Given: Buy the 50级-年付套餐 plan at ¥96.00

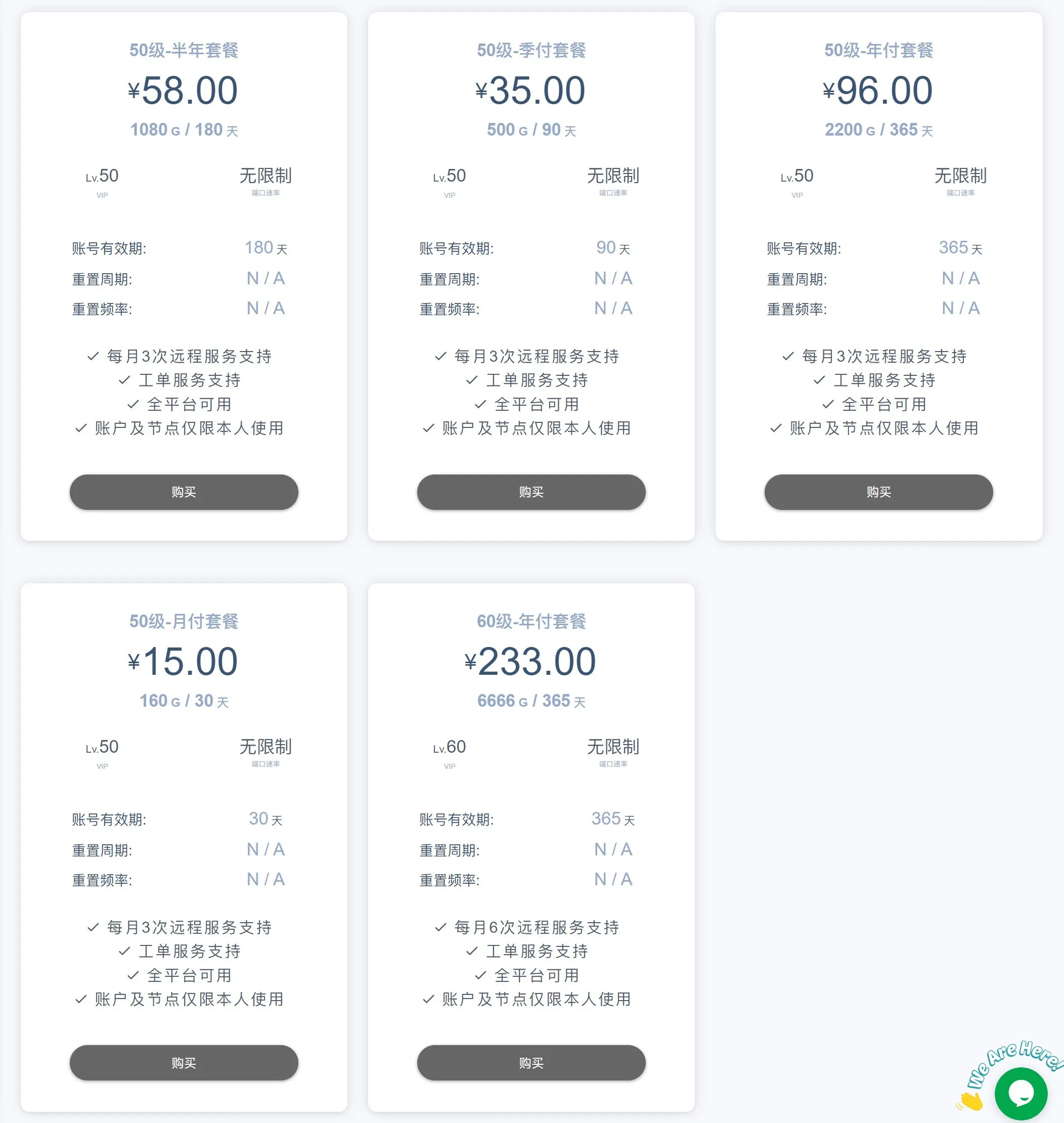Looking at the screenshot, I should point(878,492).
